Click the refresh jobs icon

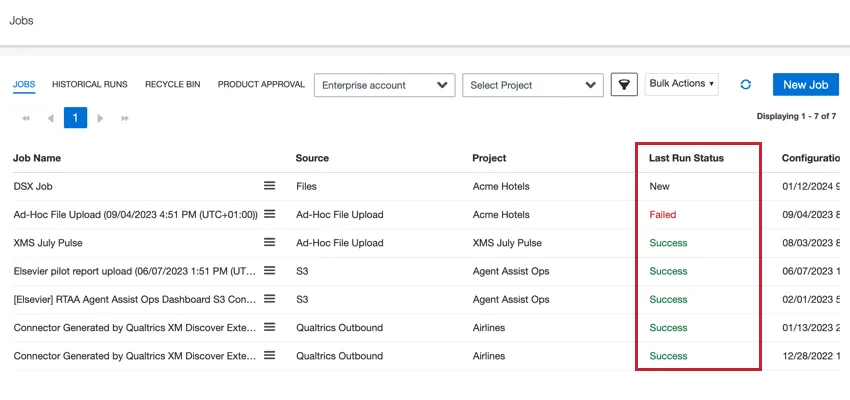point(745,85)
